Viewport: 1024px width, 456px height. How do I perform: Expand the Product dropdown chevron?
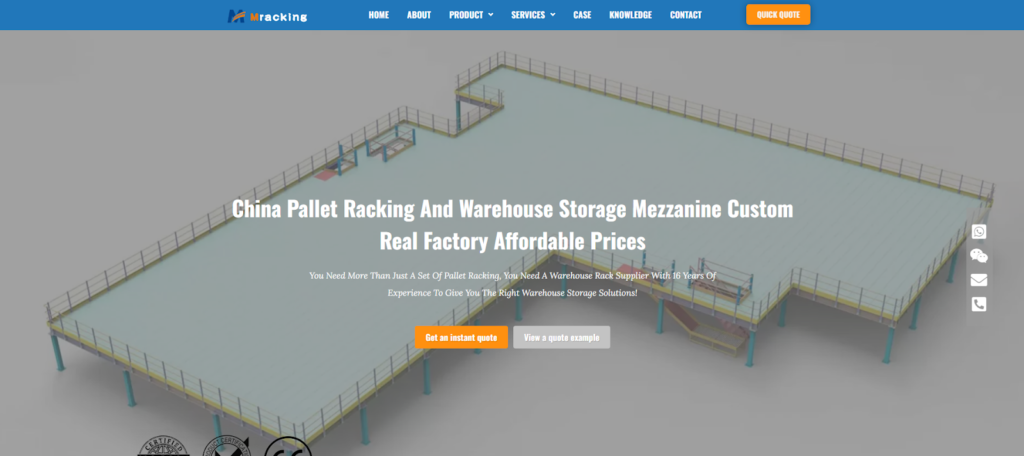pos(490,15)
